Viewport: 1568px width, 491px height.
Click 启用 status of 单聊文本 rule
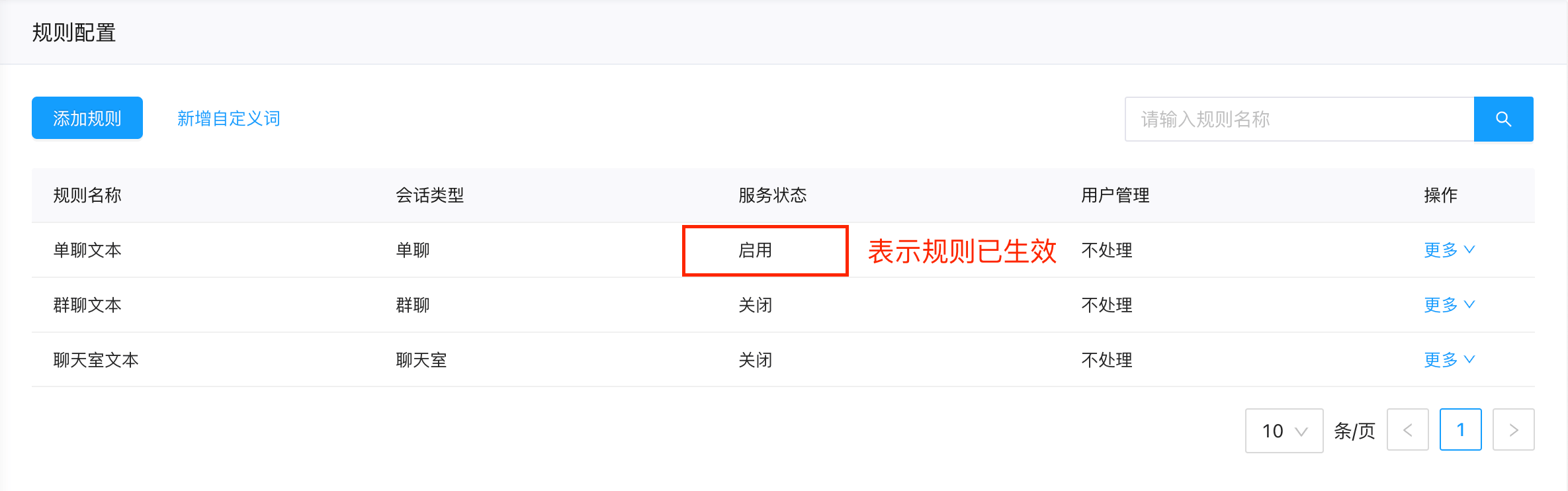click(x=756, y=250)
